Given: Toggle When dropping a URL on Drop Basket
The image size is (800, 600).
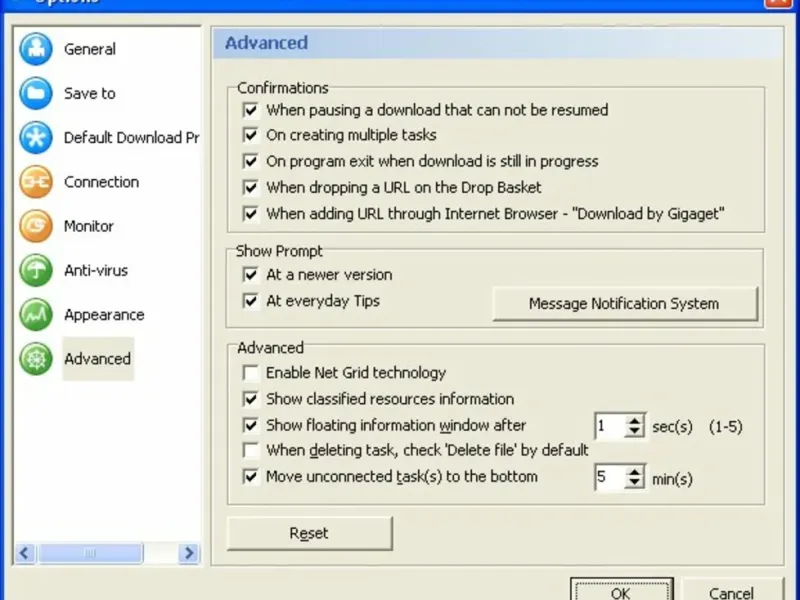Looking at the screenshot, I should pos(251,188).
